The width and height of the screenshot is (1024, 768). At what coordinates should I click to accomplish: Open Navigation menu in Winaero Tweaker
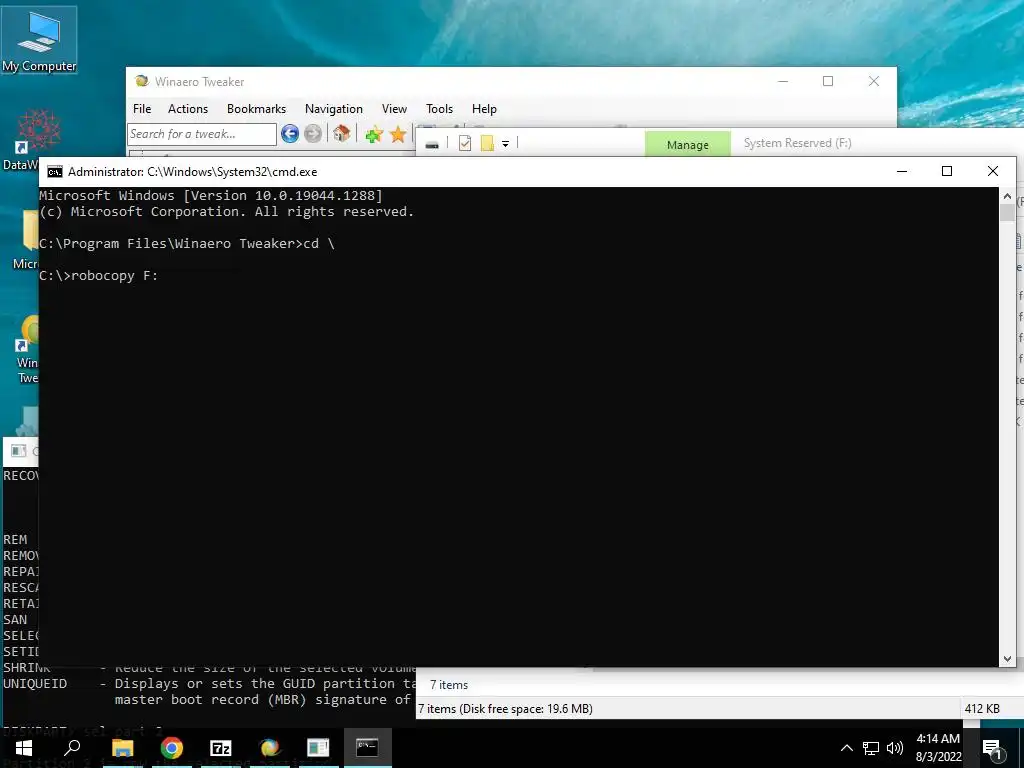pos(334,109)
